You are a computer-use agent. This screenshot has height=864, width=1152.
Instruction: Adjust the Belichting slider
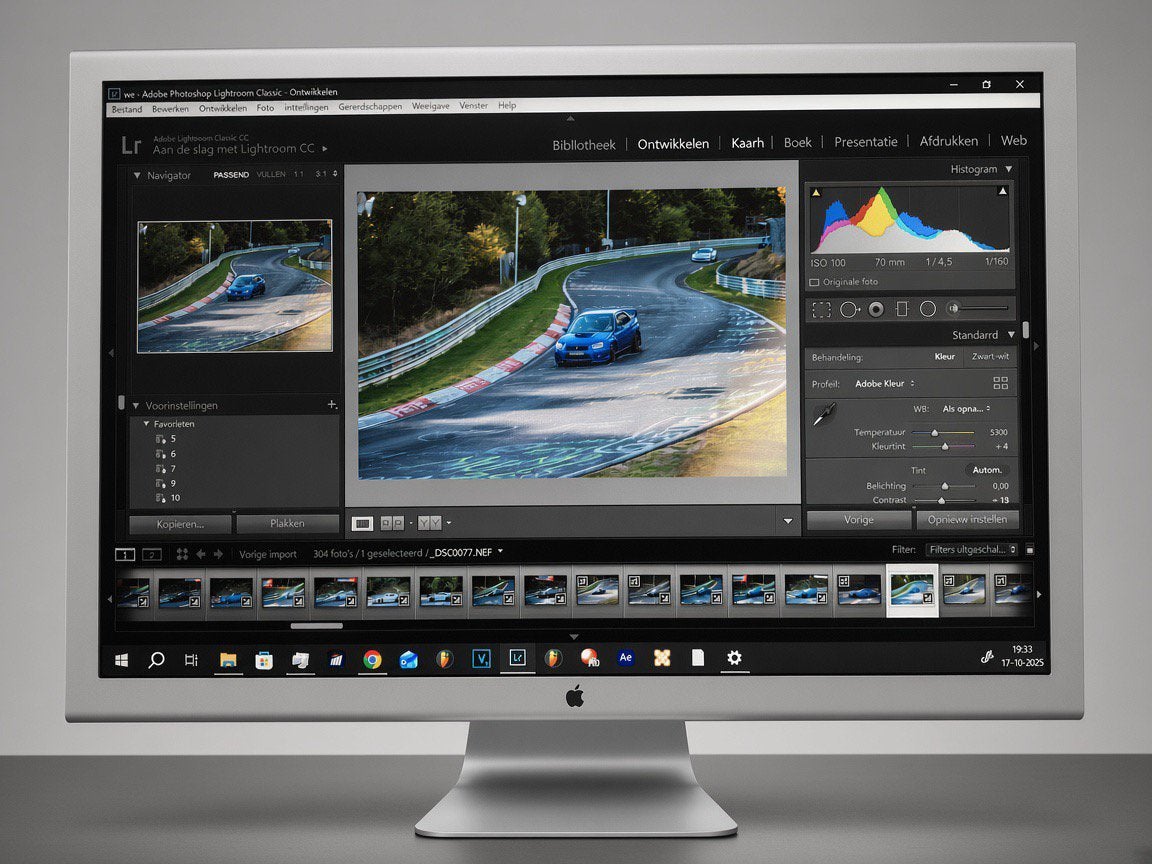pyautogui.click(x=943, y=486)
